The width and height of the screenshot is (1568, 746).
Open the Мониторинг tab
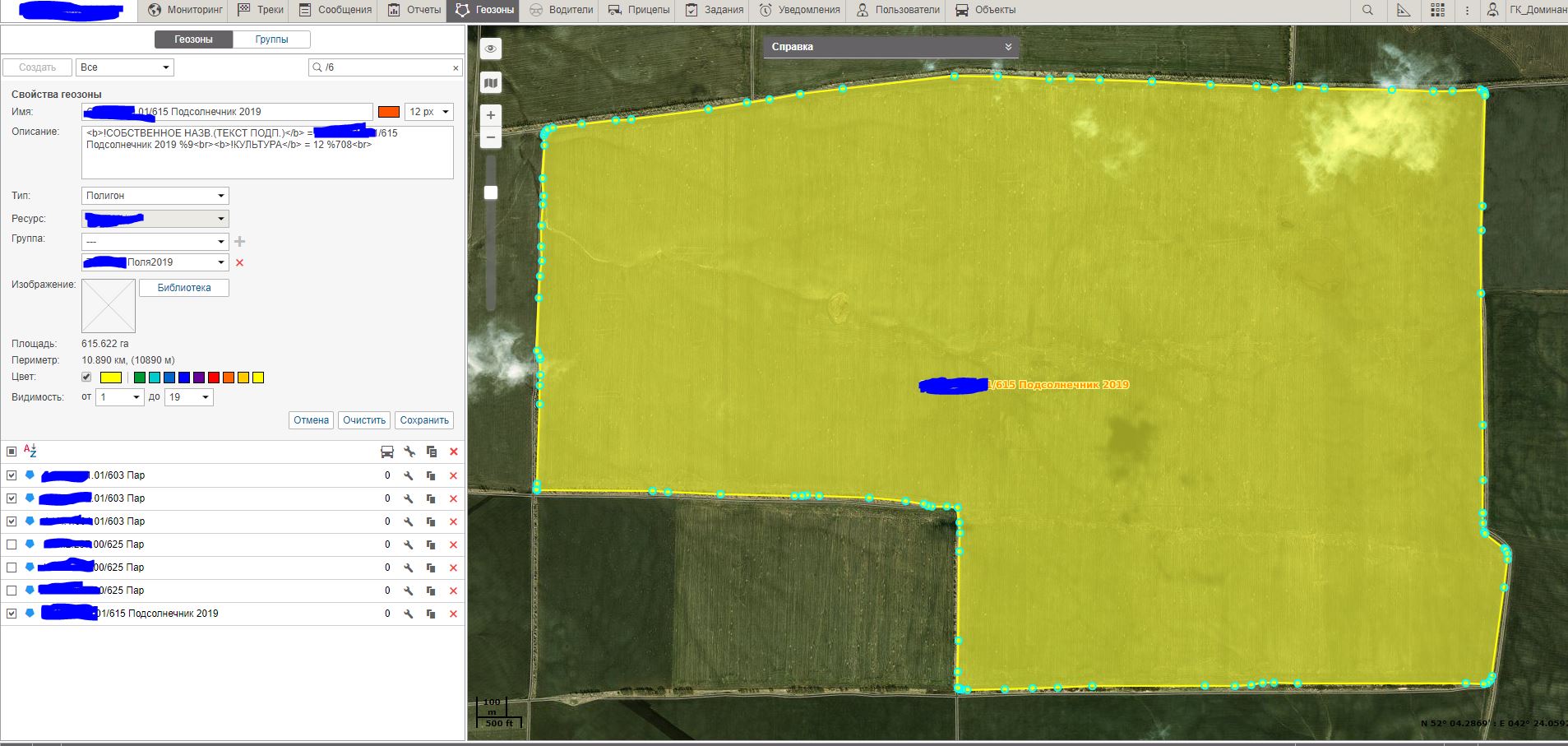click(186, 10)
